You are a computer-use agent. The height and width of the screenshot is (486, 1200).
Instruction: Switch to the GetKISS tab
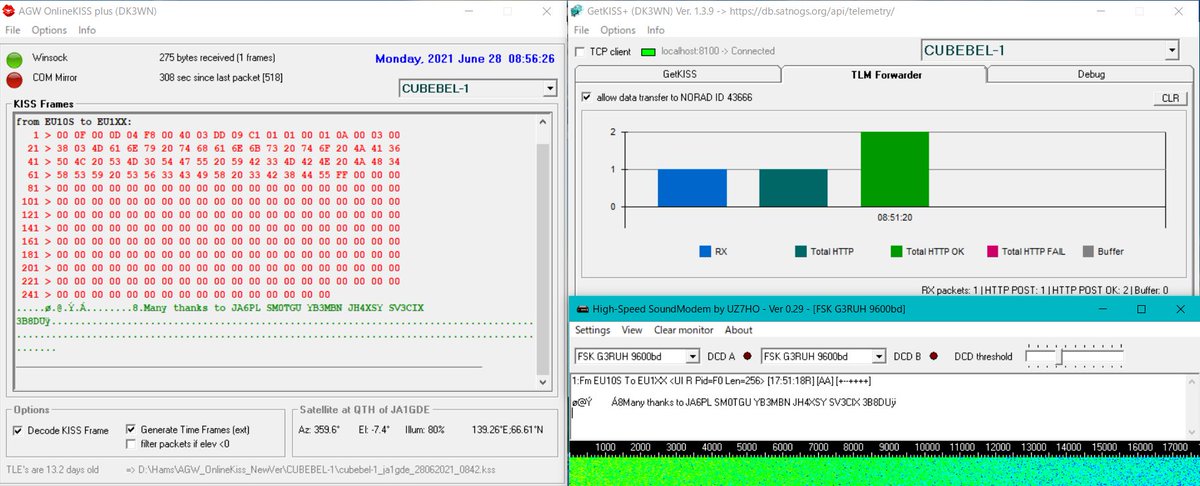pos(677,74)
